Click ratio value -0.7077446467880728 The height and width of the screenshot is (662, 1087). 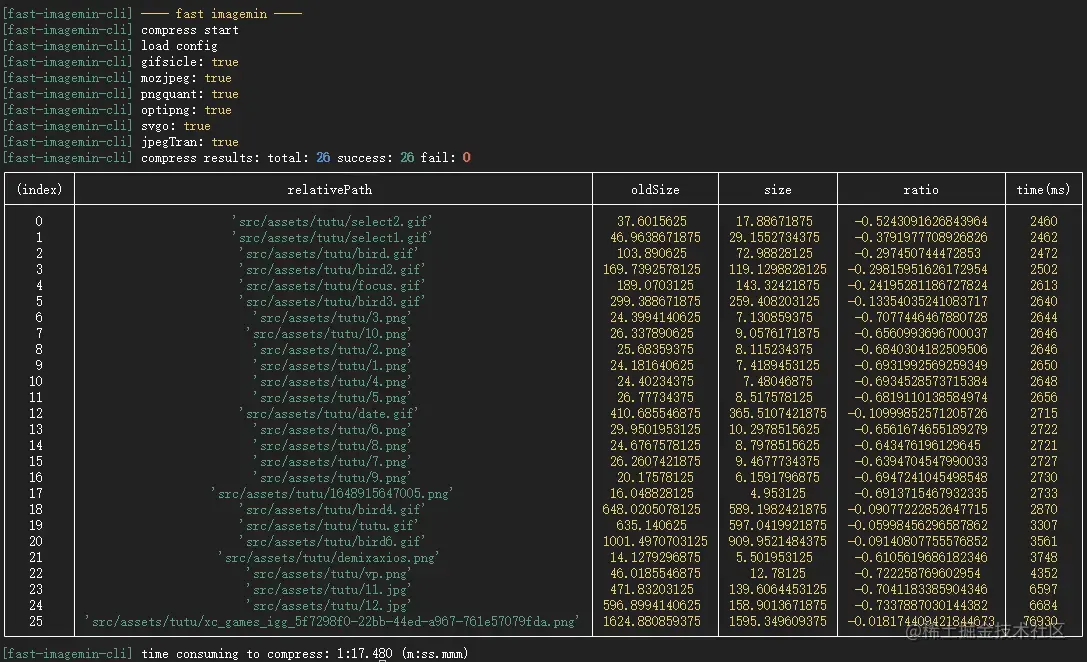pos(921,317)
